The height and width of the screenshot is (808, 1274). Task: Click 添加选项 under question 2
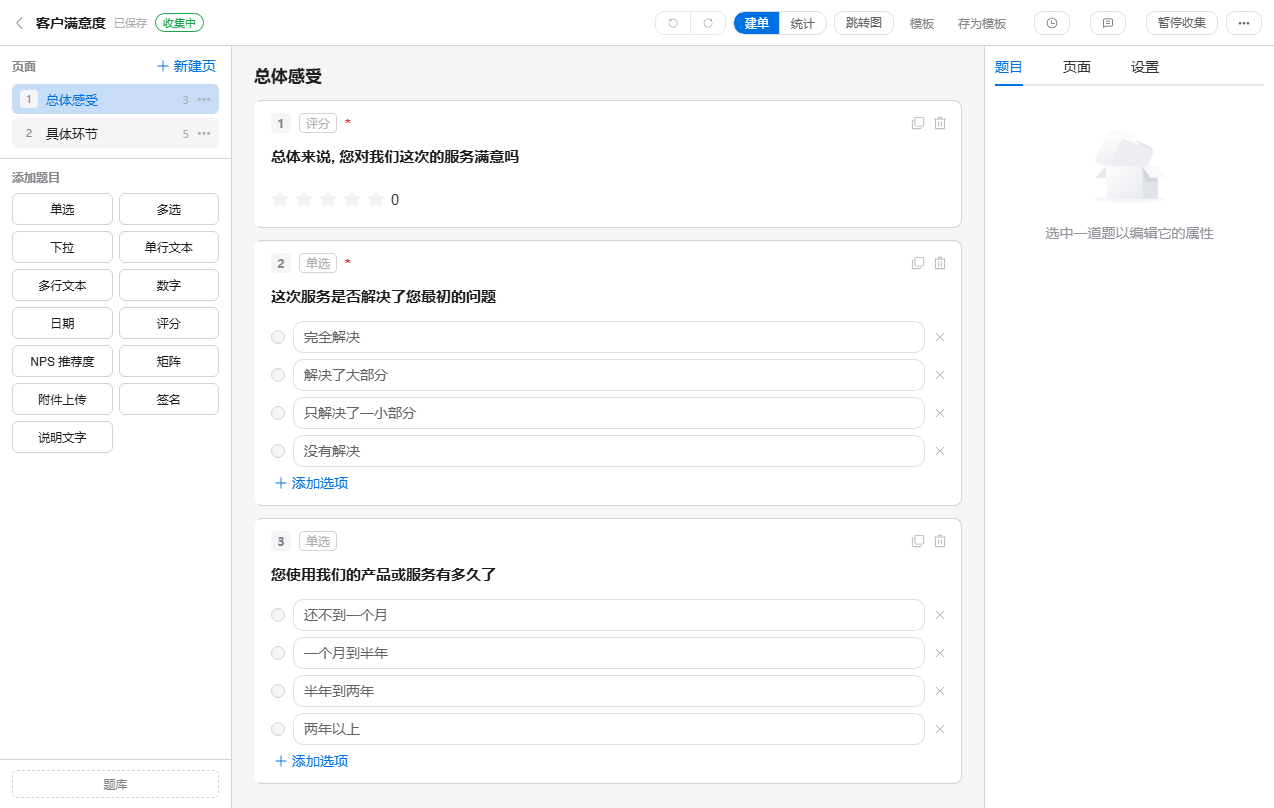(x=311, y=483)
